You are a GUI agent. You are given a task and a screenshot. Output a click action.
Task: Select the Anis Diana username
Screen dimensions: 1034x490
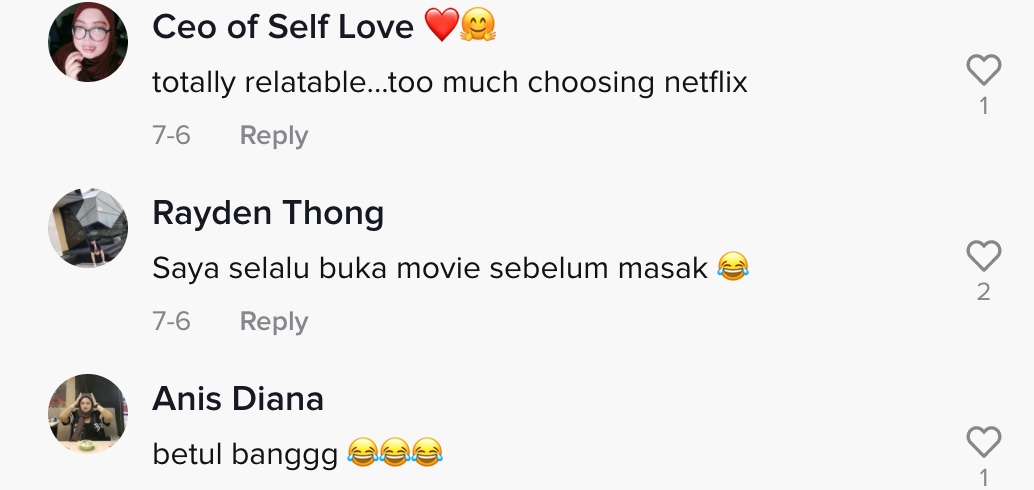coord(238,399)
